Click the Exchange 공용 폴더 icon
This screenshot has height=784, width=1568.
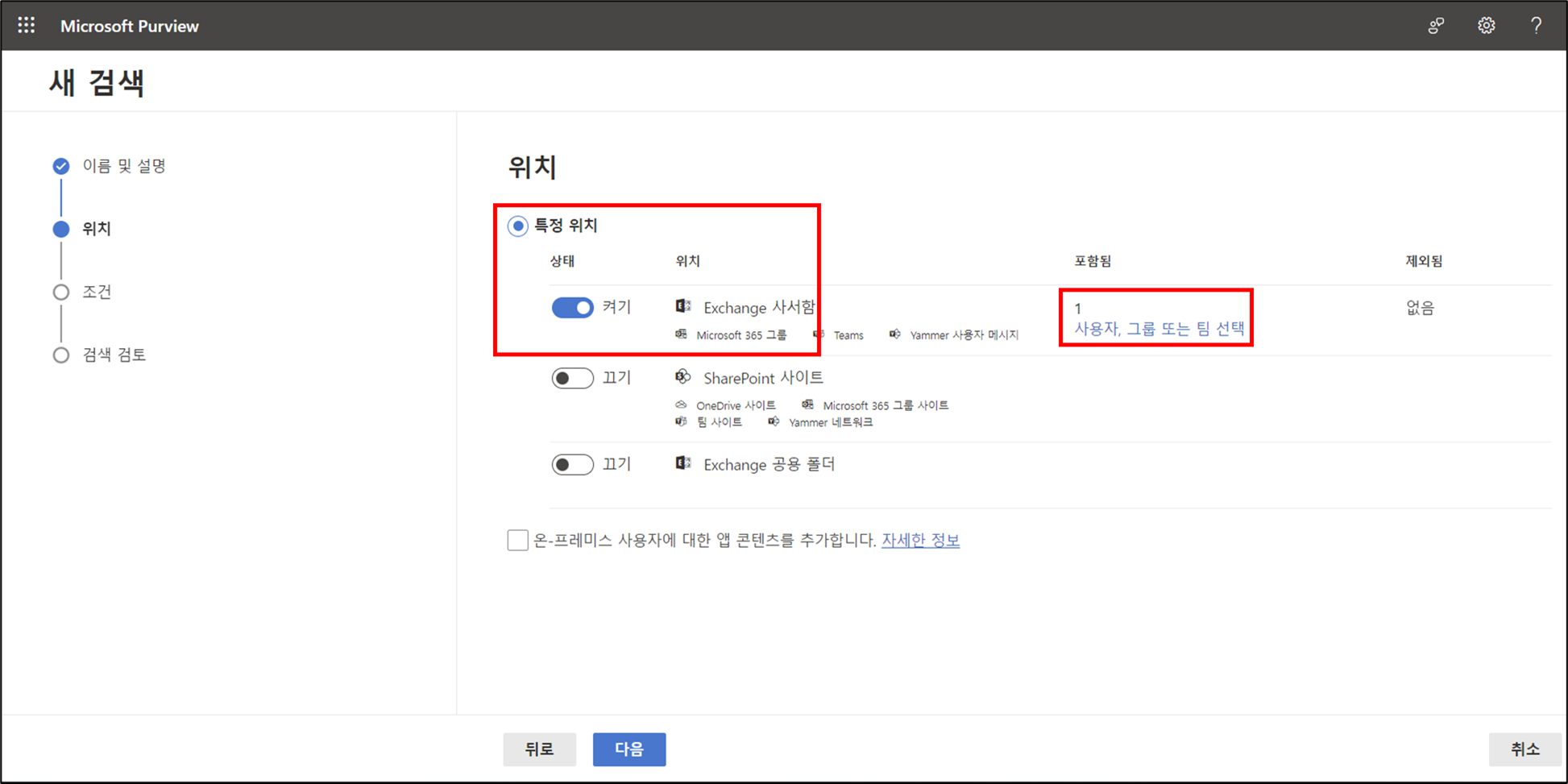[x=683, y=463]
